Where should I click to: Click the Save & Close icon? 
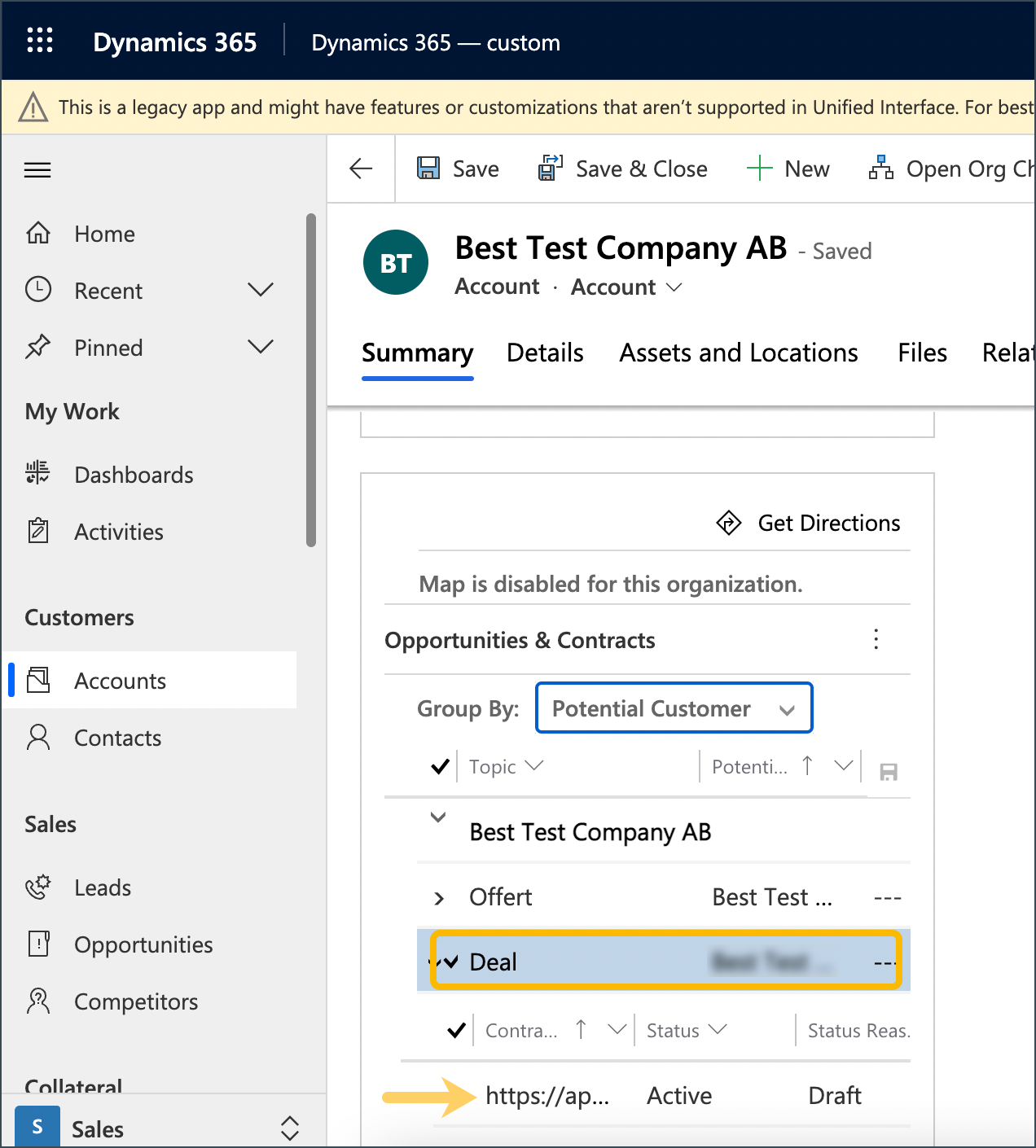click(551, 168)
